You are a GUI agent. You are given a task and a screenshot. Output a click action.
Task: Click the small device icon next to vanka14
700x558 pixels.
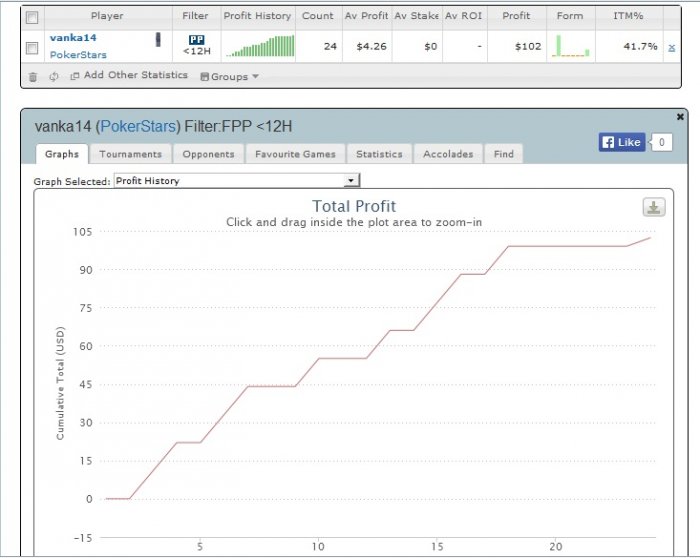click(158, 39)
